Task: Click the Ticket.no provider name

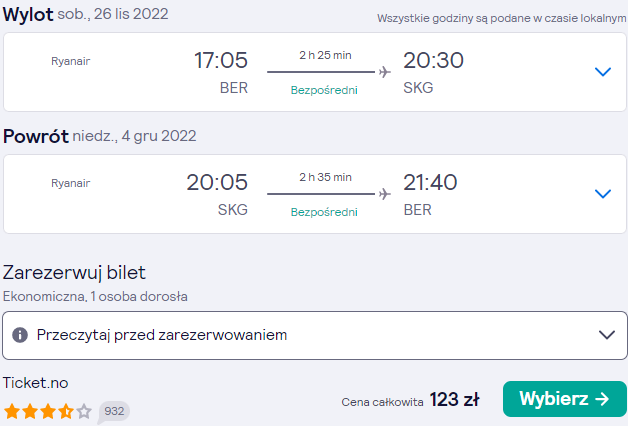Action: pyautogui.click(x=36, y=383)
